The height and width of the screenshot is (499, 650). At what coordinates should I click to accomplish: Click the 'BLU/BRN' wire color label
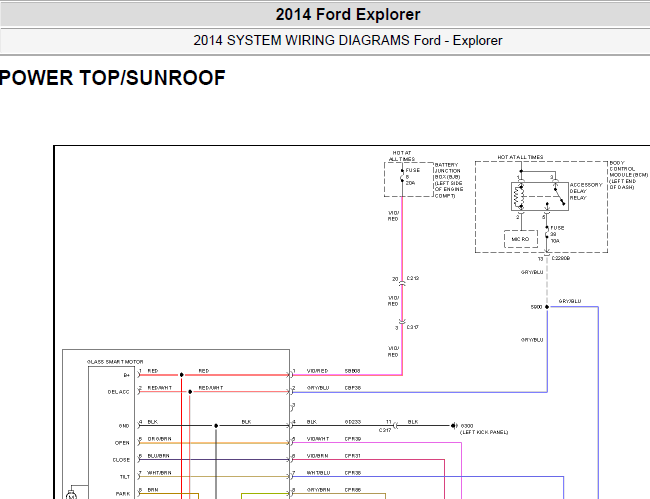coord(158,455)
